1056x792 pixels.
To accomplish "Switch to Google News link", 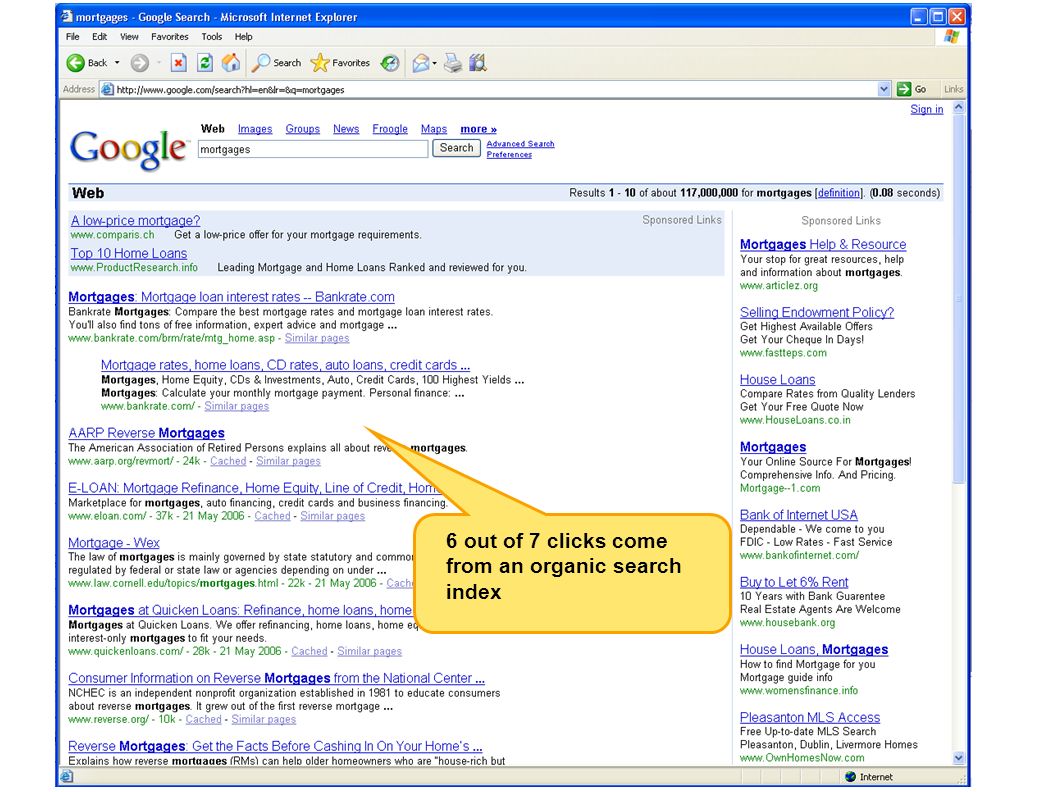I will pos(346,129).
